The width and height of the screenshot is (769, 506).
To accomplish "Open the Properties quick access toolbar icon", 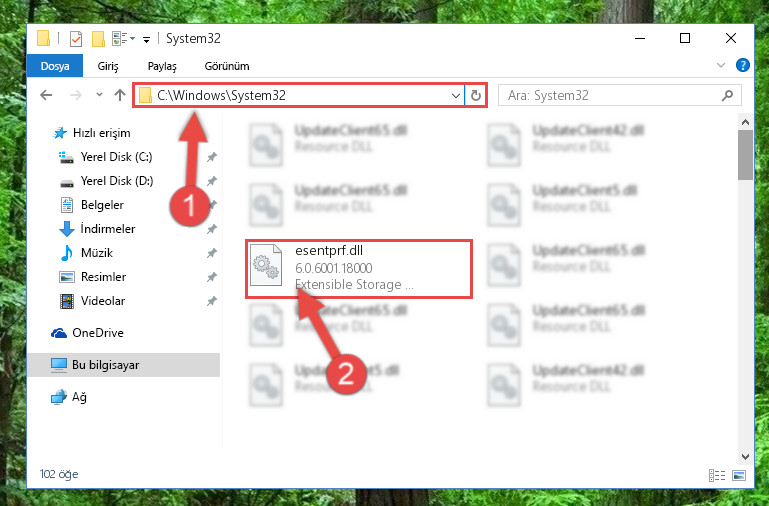I will click(x=76, y=38).
